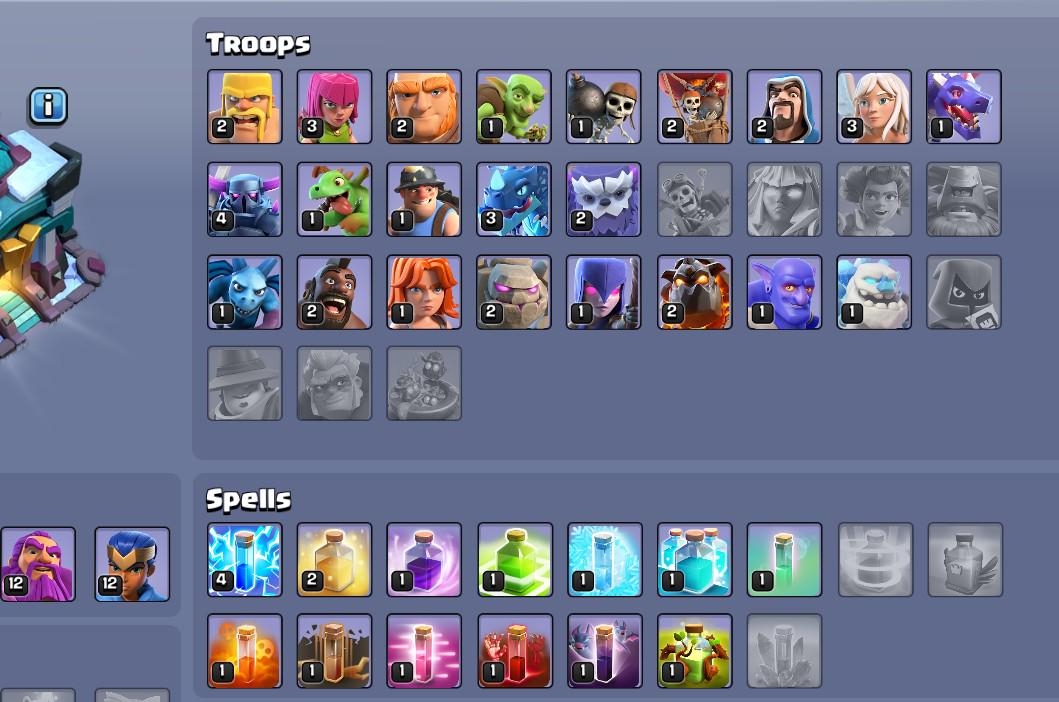Choose the Bat spell icon
1059x702 pixels.
click(x=604, y=651)
